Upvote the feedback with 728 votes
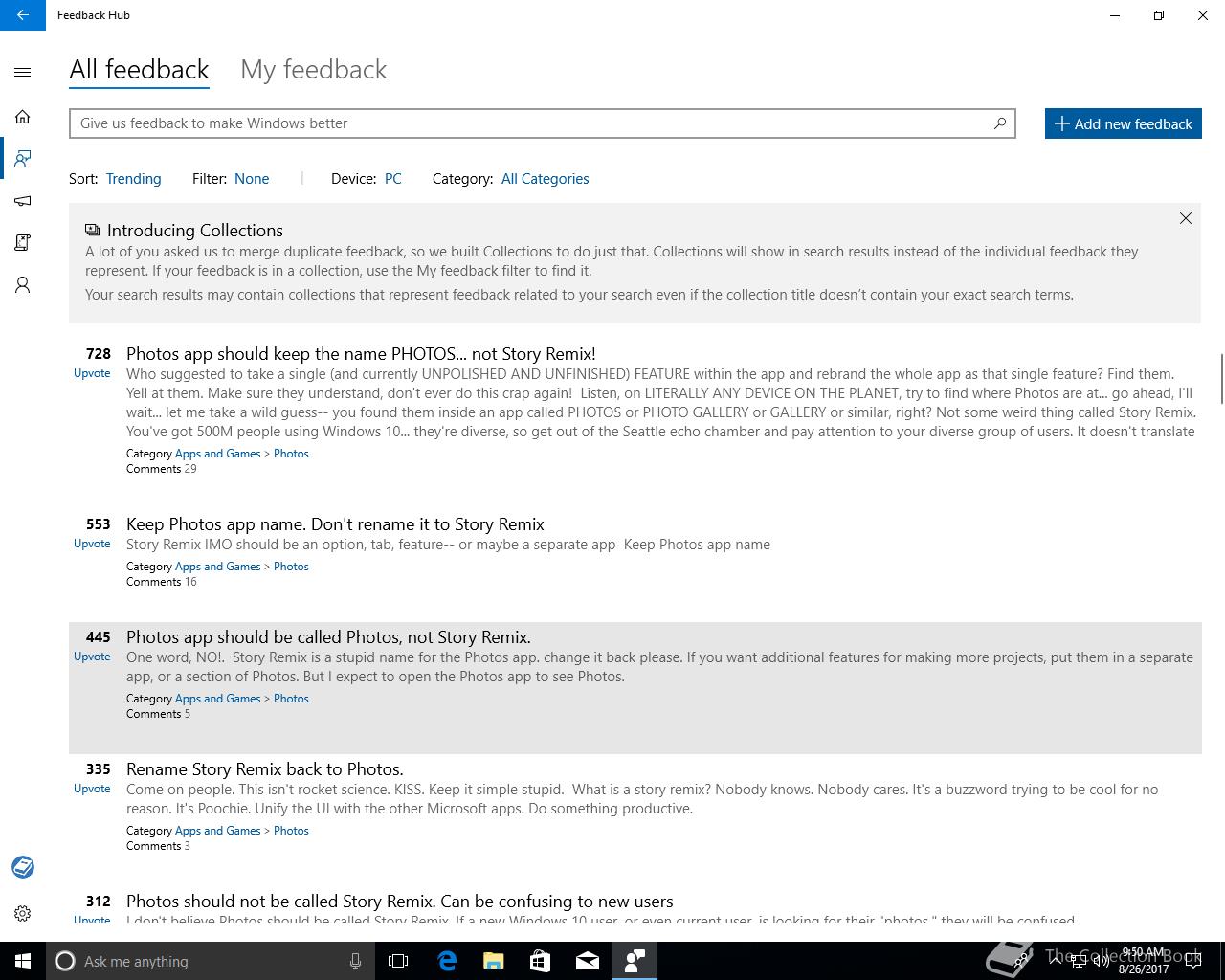This screenshot has height=980, width=1225. 92,373
